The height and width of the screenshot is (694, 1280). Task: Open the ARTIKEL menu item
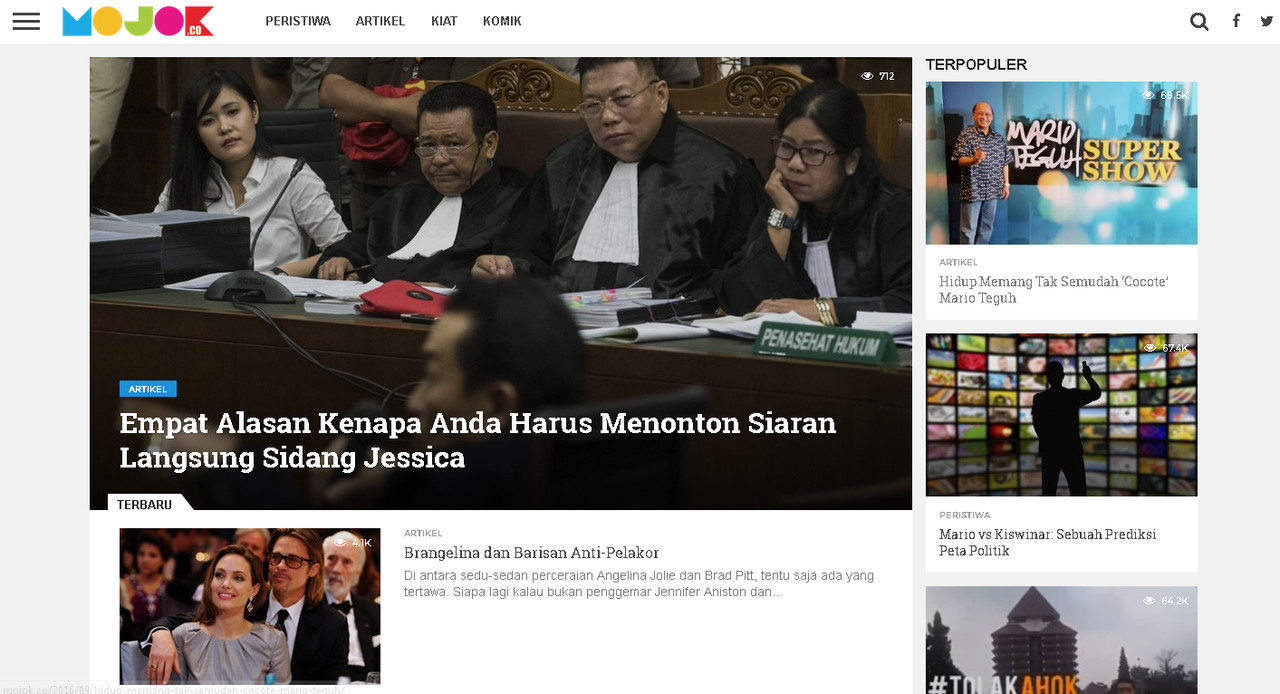coord(380,21)
